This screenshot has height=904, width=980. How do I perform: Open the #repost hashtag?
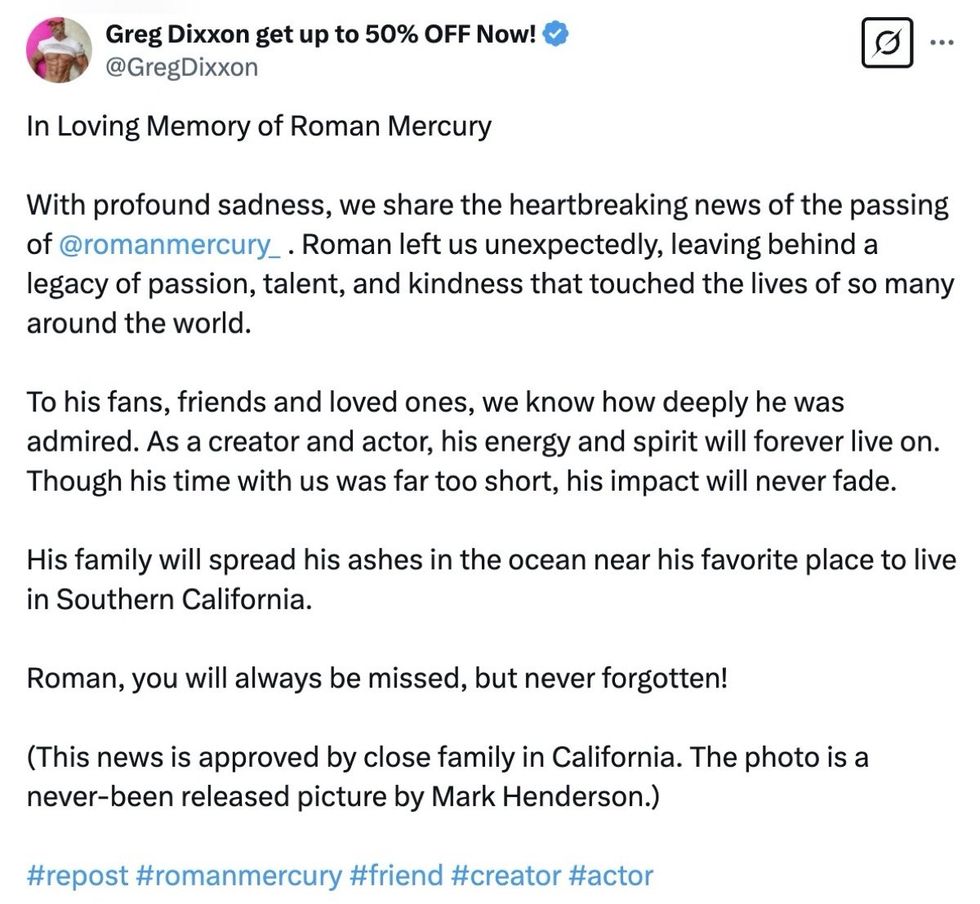pyautogui.click(x=77, y=876)
